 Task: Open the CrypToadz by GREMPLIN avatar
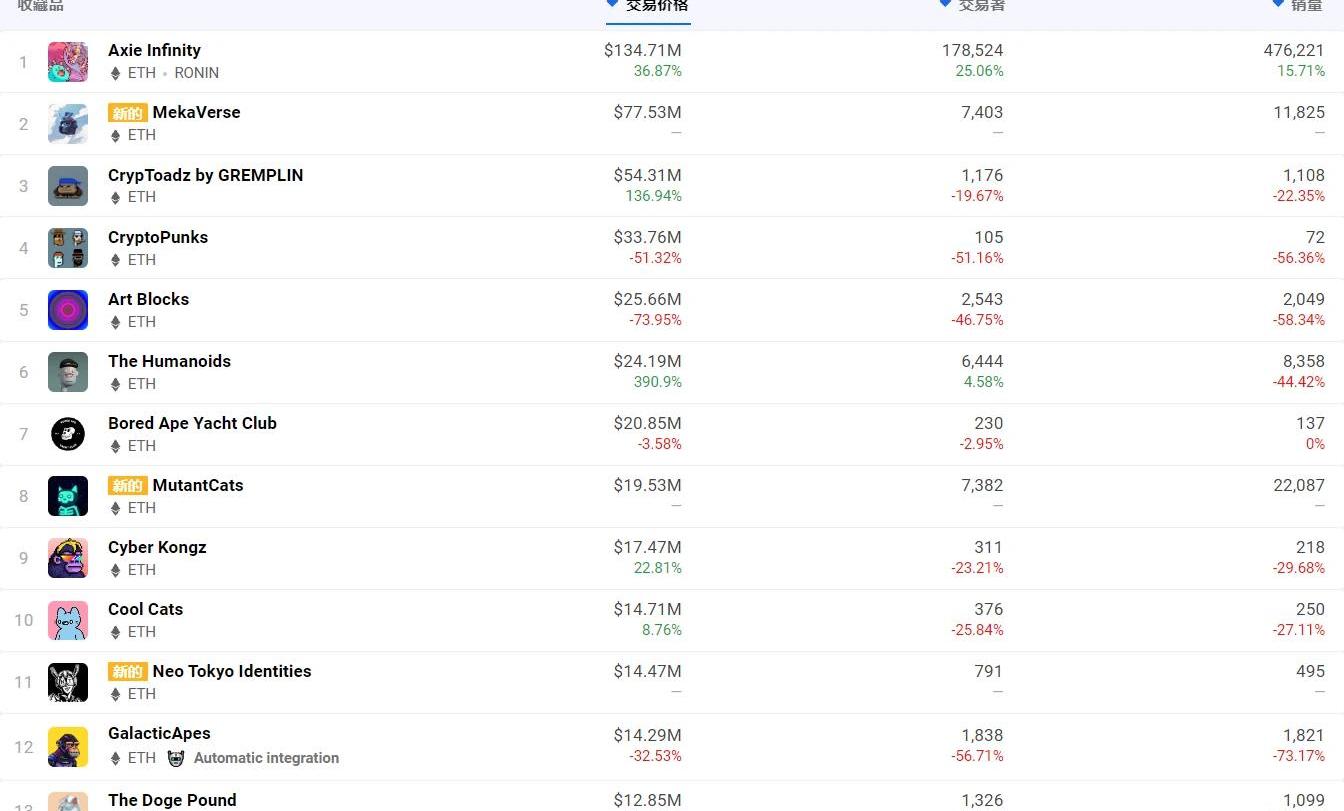(x=68, y=186)
